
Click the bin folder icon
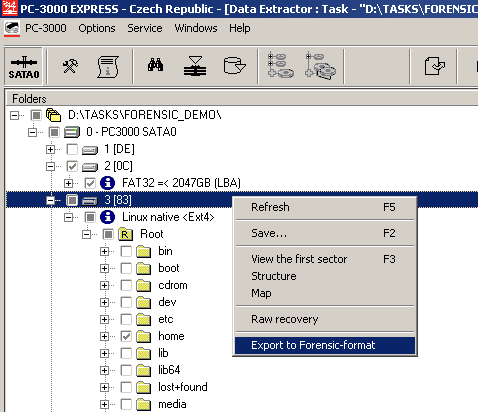tap(144, 252)
